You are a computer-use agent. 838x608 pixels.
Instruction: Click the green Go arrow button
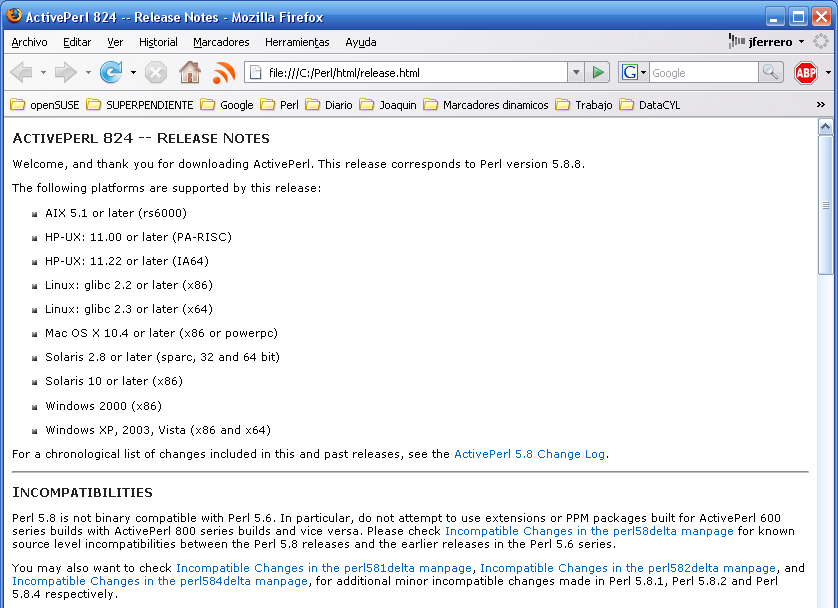pyautogui.click(x=598, y=72)
